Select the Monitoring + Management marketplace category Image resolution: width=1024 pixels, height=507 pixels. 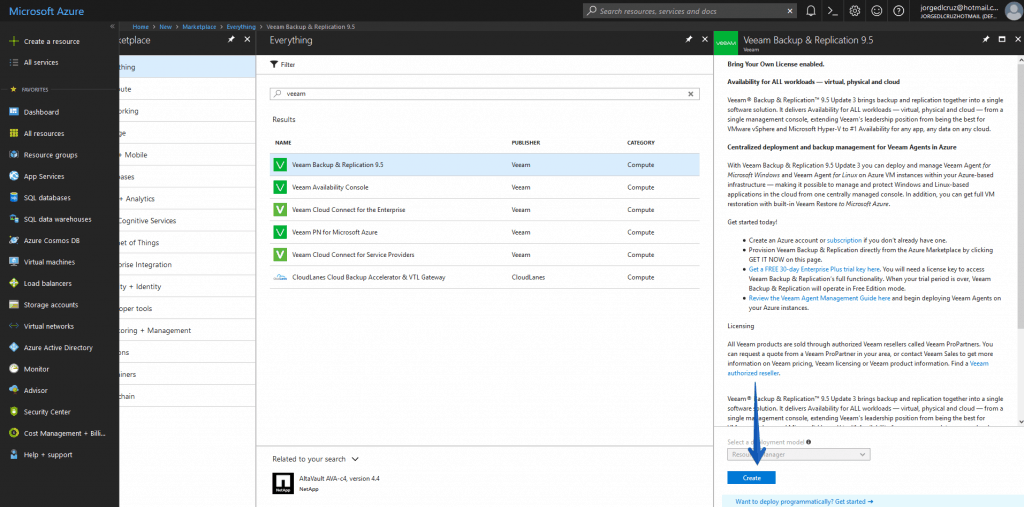(187, 331)
